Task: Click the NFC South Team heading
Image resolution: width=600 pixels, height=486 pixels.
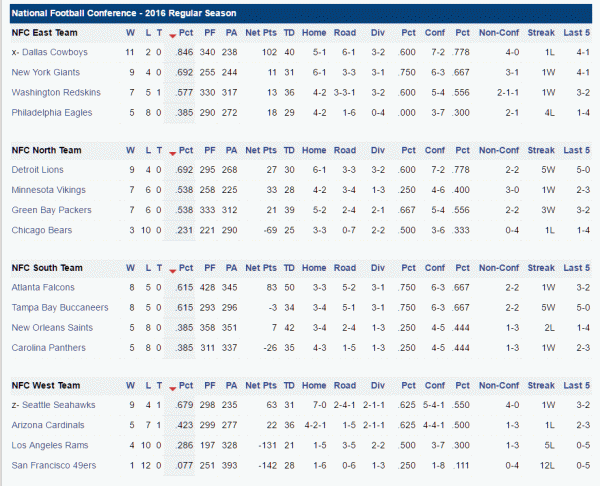Action: coord(47,268)
